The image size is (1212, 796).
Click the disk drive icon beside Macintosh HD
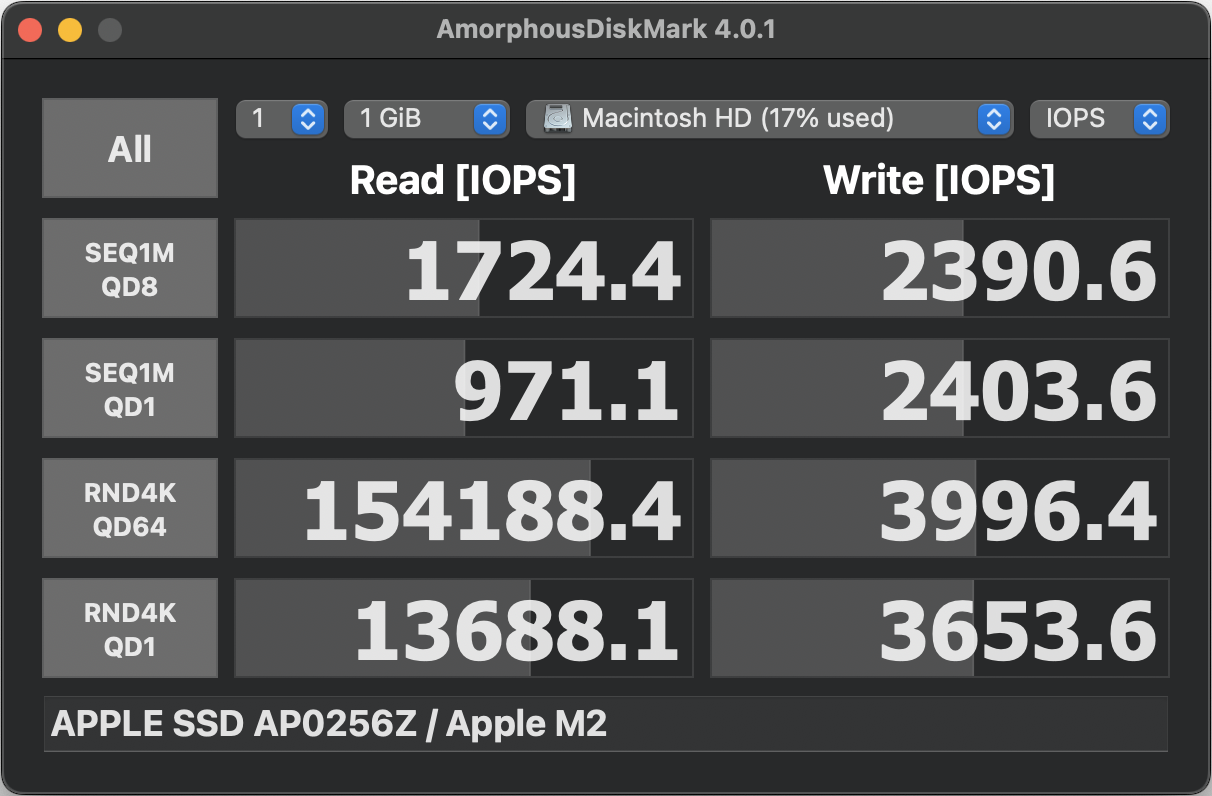tap(555, 119)
